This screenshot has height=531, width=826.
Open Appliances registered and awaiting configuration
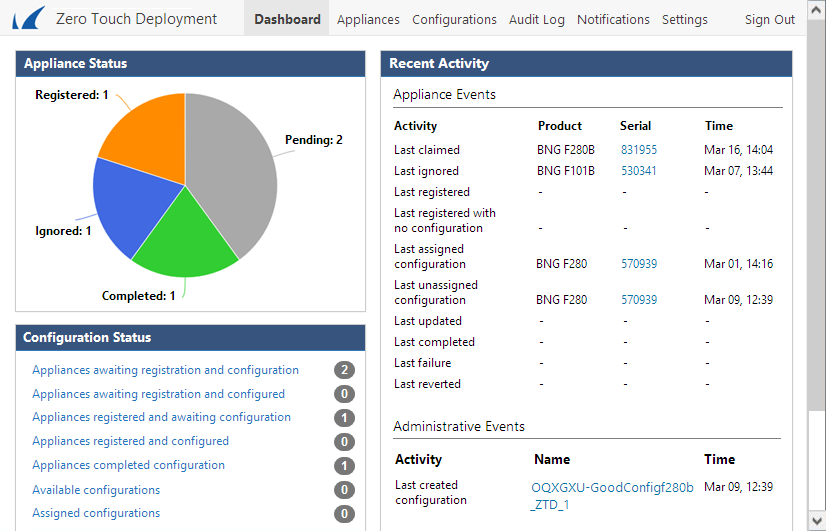click(161, 417)
